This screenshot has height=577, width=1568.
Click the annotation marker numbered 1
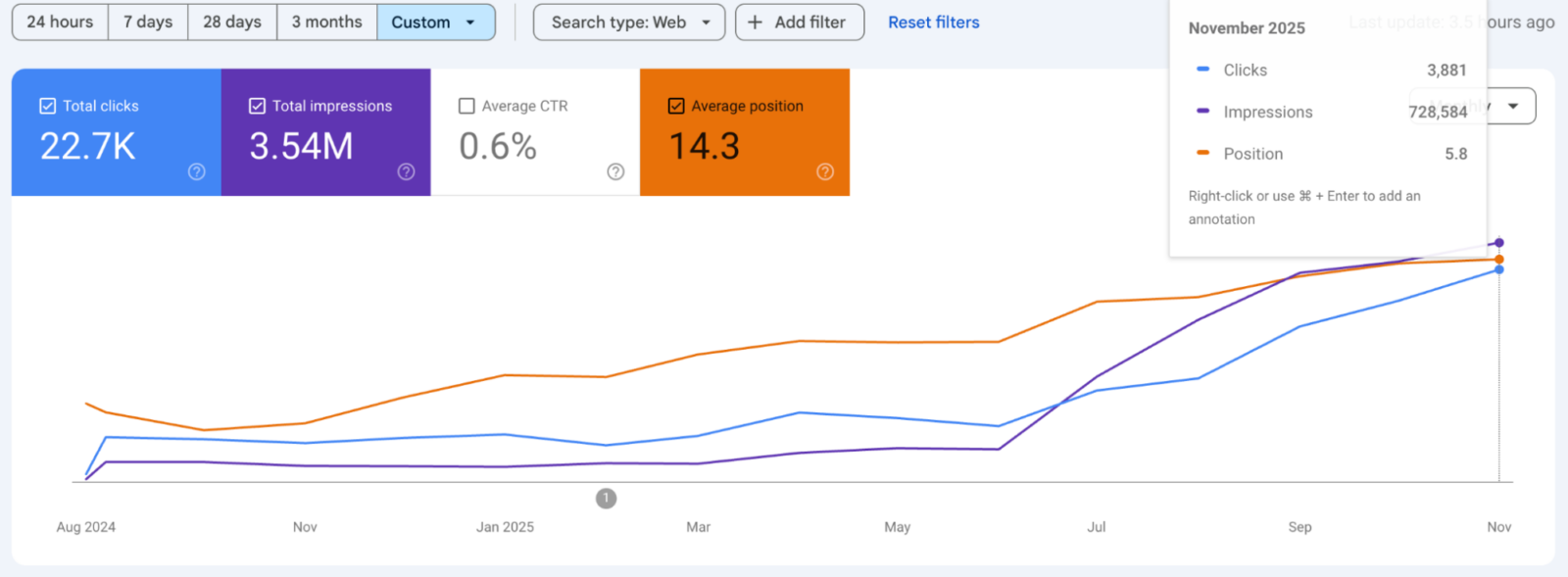tap(607, 499)
